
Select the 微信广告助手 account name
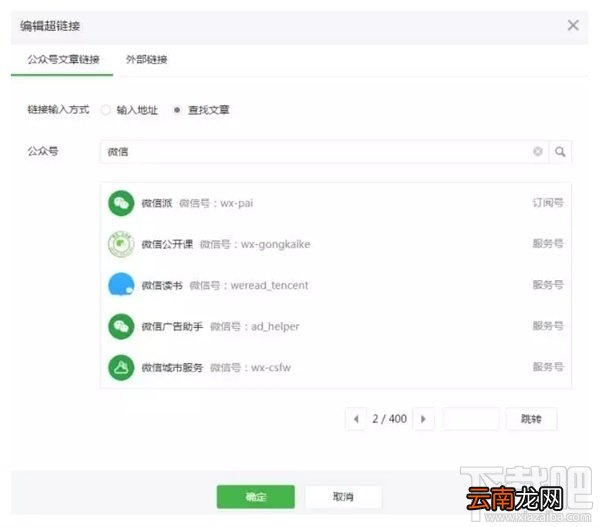pyautogui.click(x=172, y=326)
